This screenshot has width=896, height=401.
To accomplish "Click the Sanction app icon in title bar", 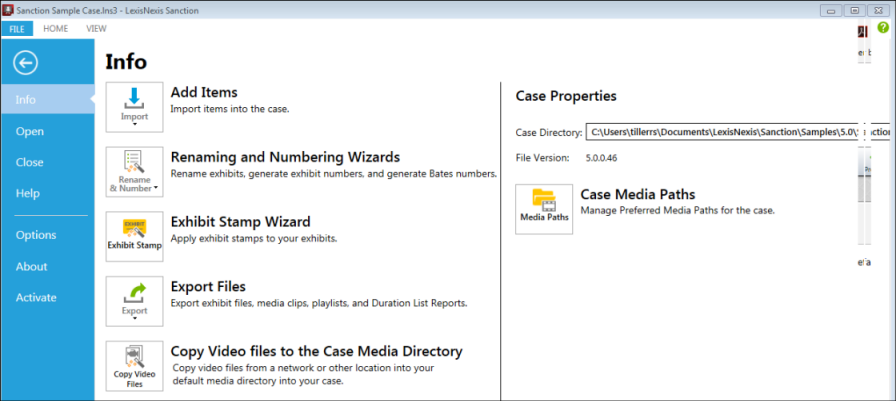I will 8,10.
